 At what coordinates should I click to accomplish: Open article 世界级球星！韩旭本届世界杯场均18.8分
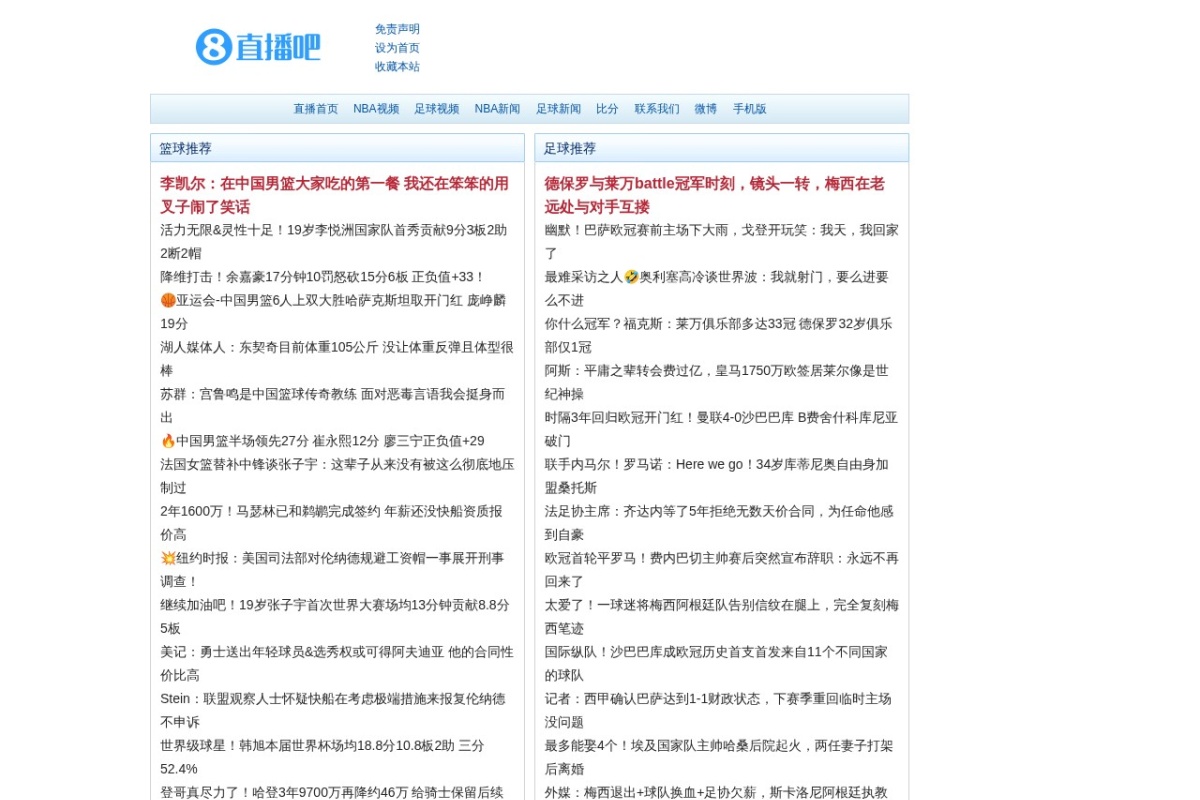(323, 757)
